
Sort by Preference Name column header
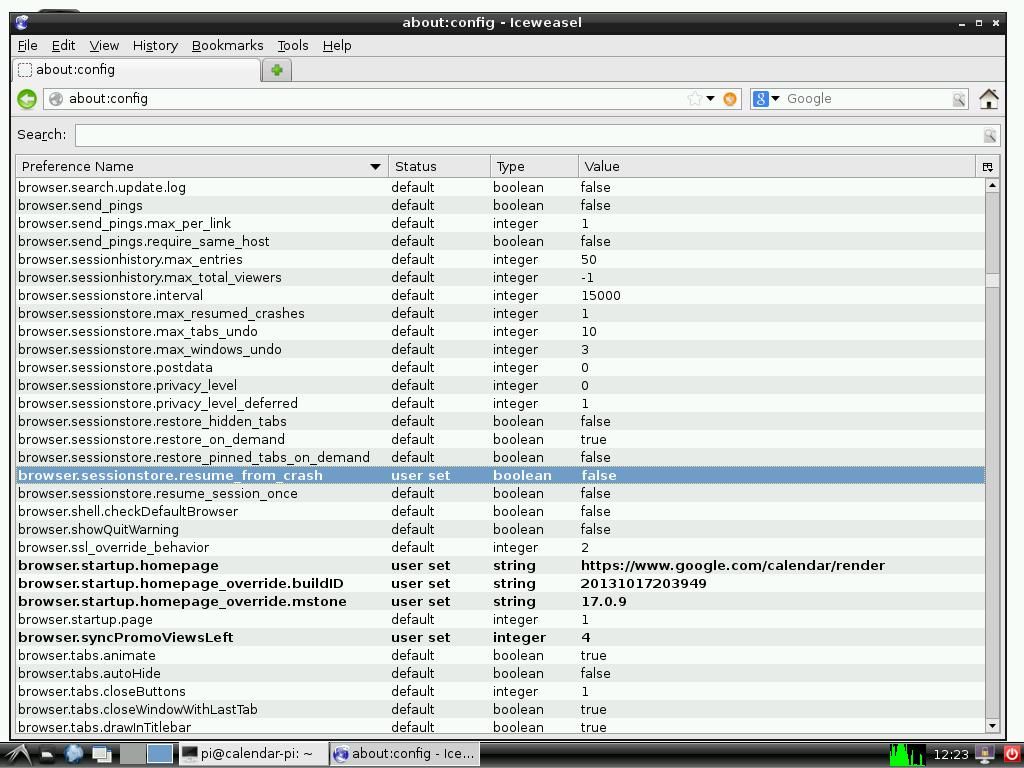(x=200, y=166)
